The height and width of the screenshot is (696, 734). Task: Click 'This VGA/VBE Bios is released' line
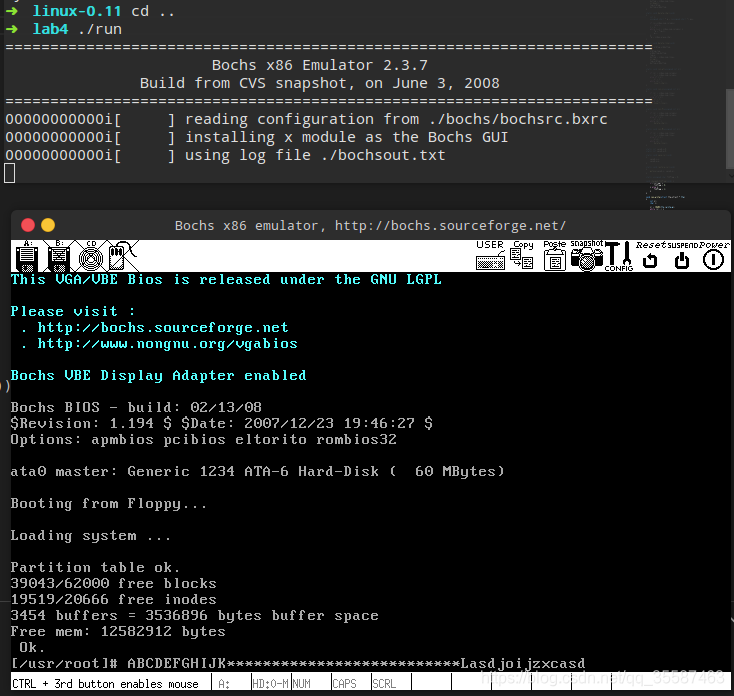[x=226, y=279]
